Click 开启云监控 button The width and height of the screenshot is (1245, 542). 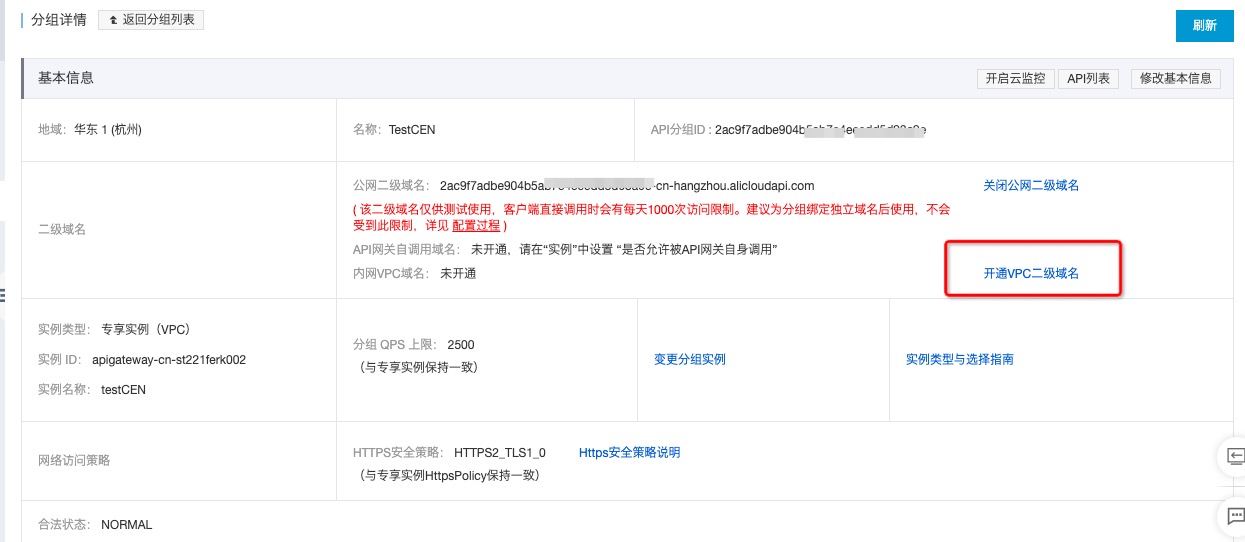click(x=1015, y=79)
